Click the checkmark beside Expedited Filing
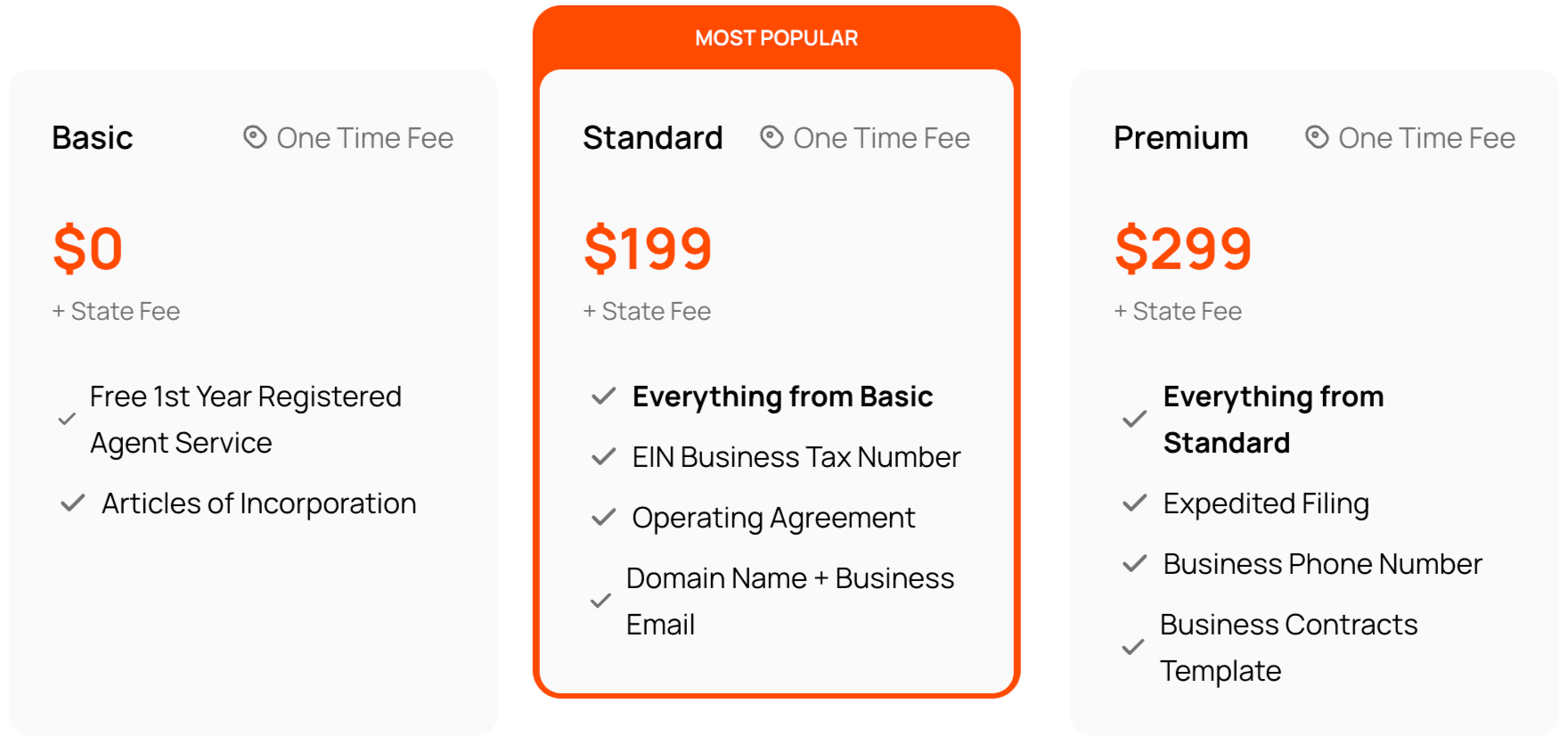This screenshot has height=745, width=1568. 1135,503
